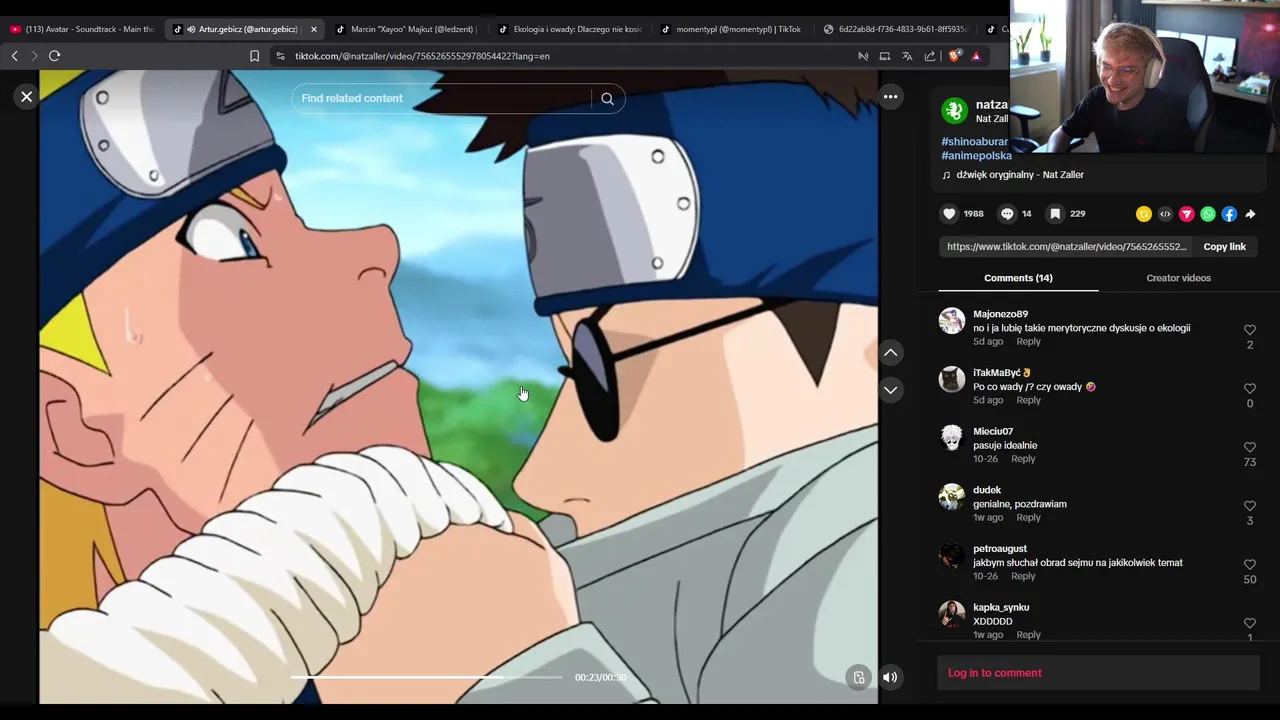Click the search magnifier icon
The width and height of the screenshot is (1280, 720).
607,98
